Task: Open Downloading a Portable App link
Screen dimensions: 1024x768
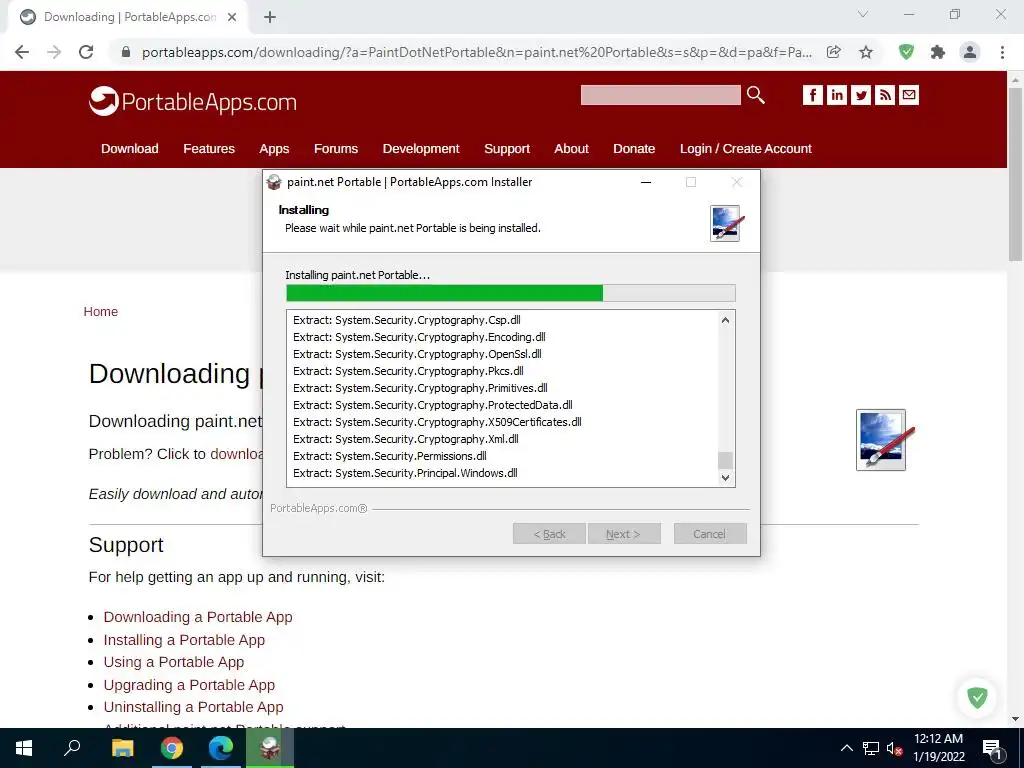Action: [198, 617]
